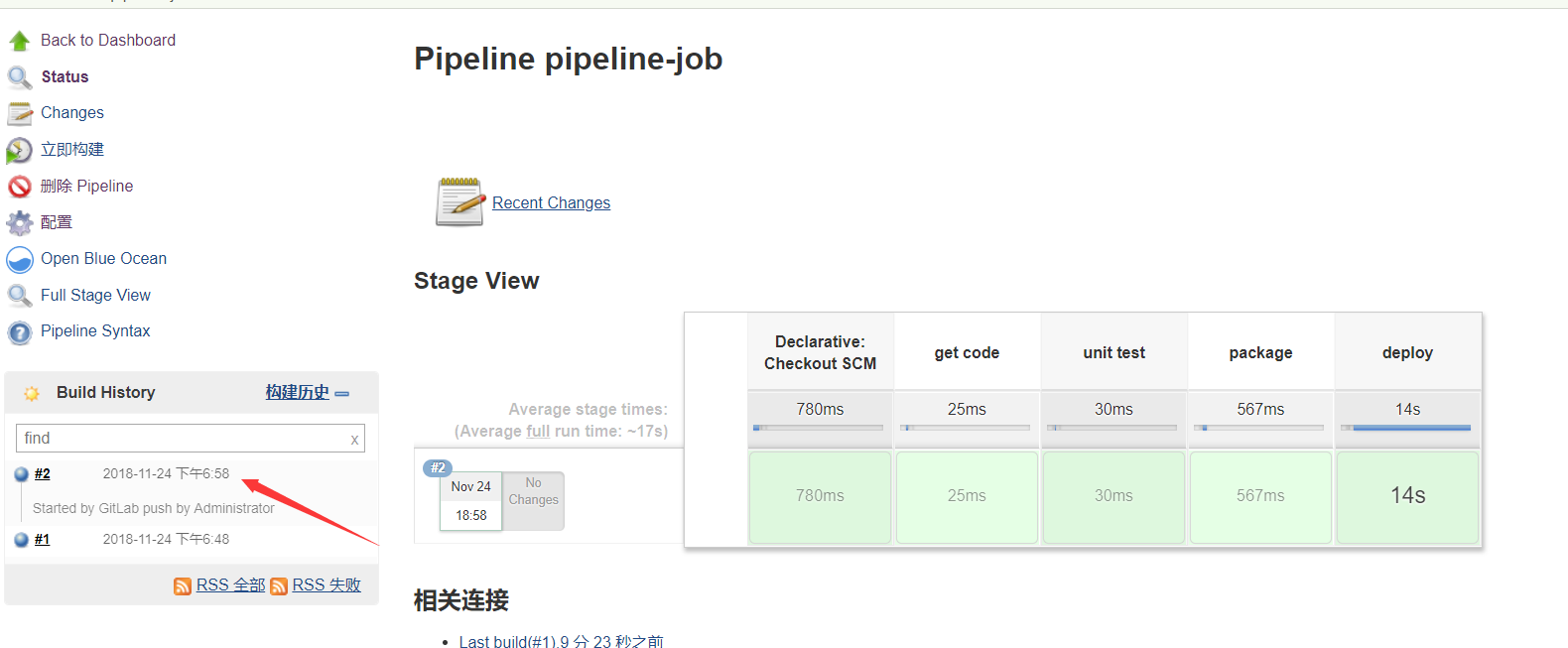
Task: Click the deploy column header
Action: [x=1407, y=352]
